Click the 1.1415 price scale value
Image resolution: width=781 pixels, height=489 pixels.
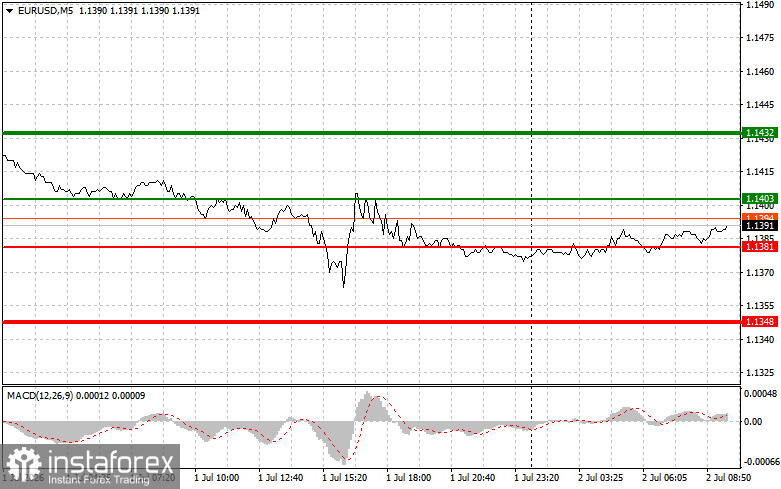pyautogui.click(x=760, y=172)
